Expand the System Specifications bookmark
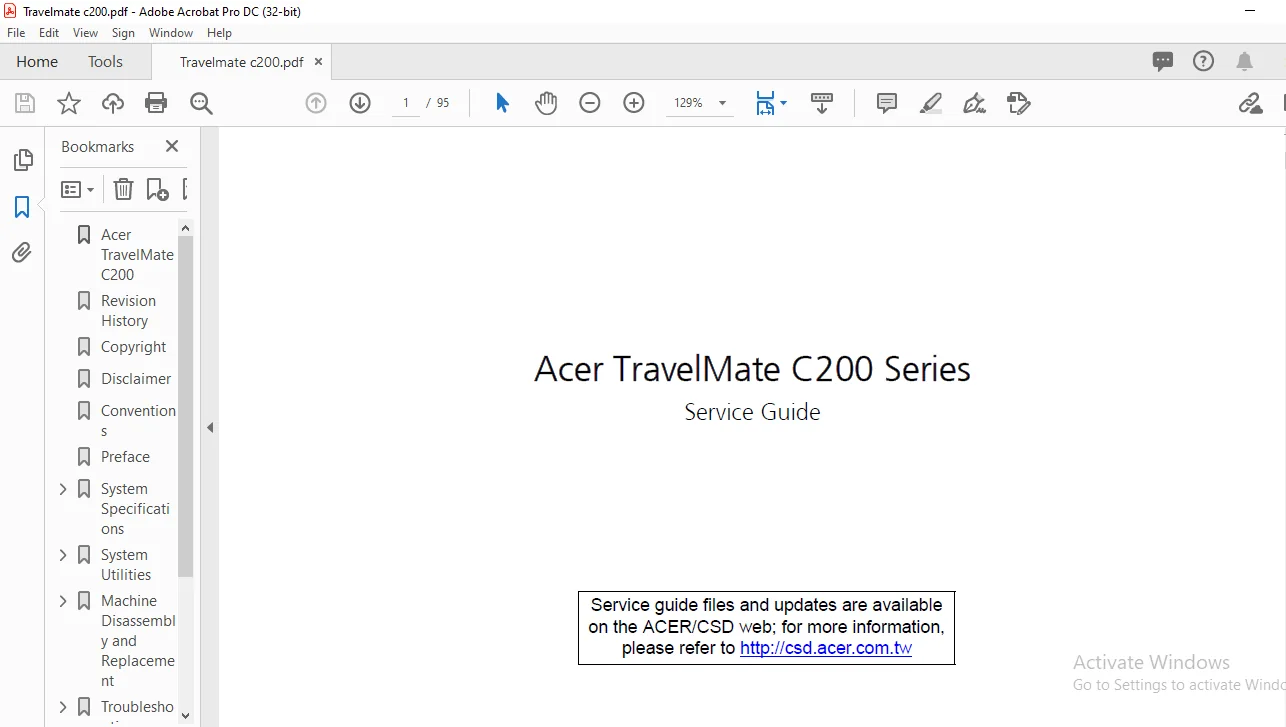This screenshot has width=1286, height=727. coord(63,489)
